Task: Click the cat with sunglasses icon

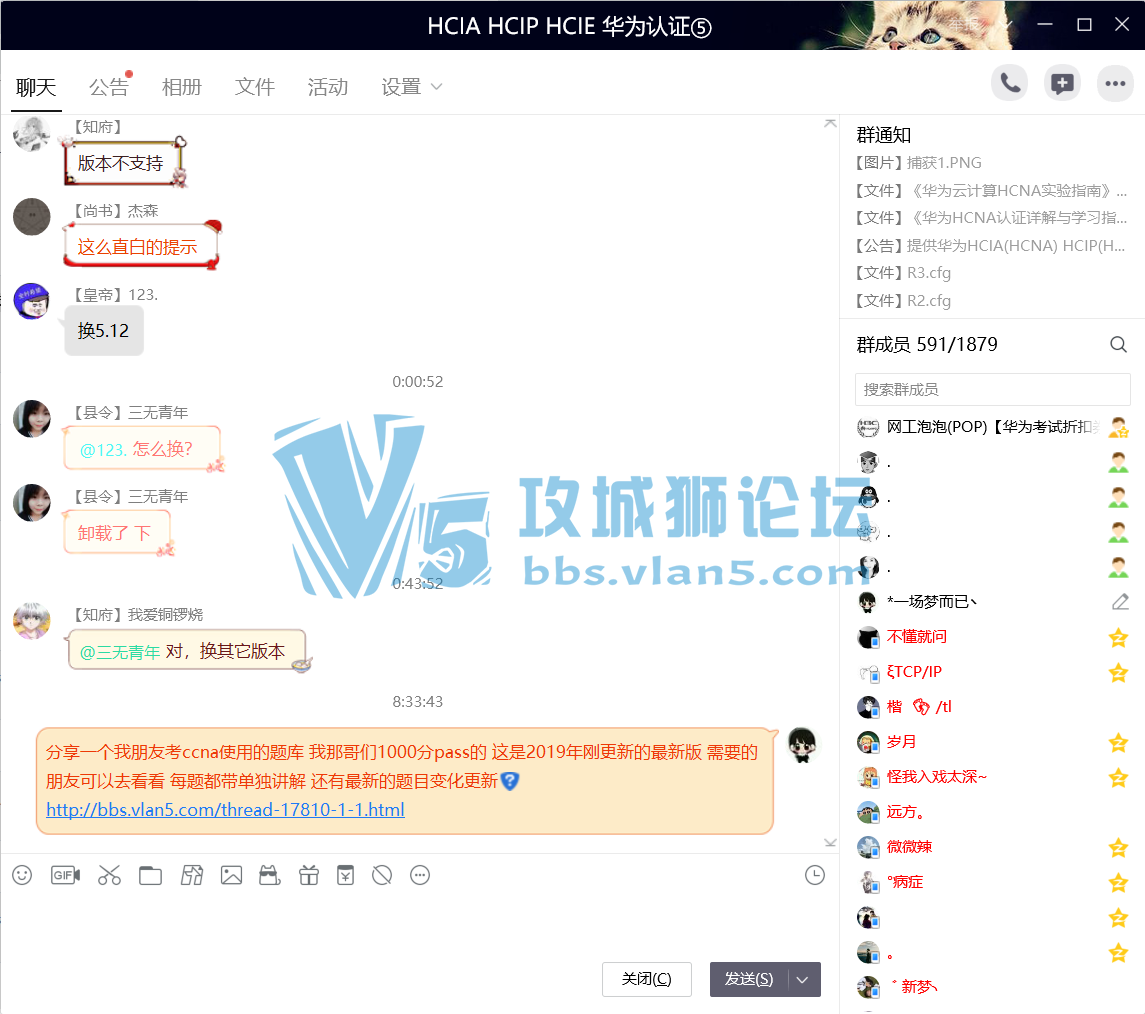Action: 269,875
